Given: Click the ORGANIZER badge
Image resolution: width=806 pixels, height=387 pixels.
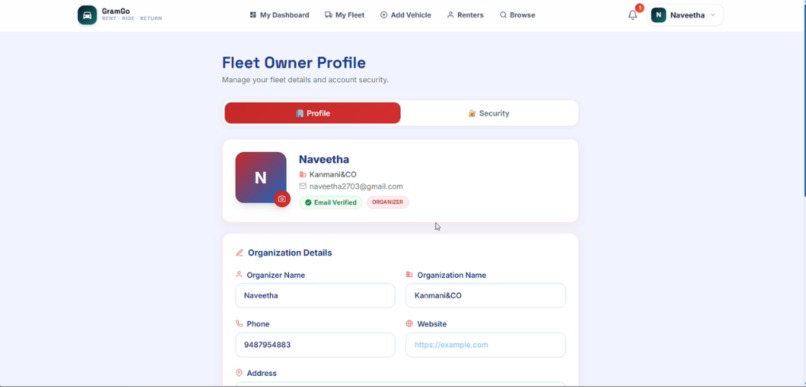Looking at the screenshot, I should pyautogui.click(x=388, y=202).
